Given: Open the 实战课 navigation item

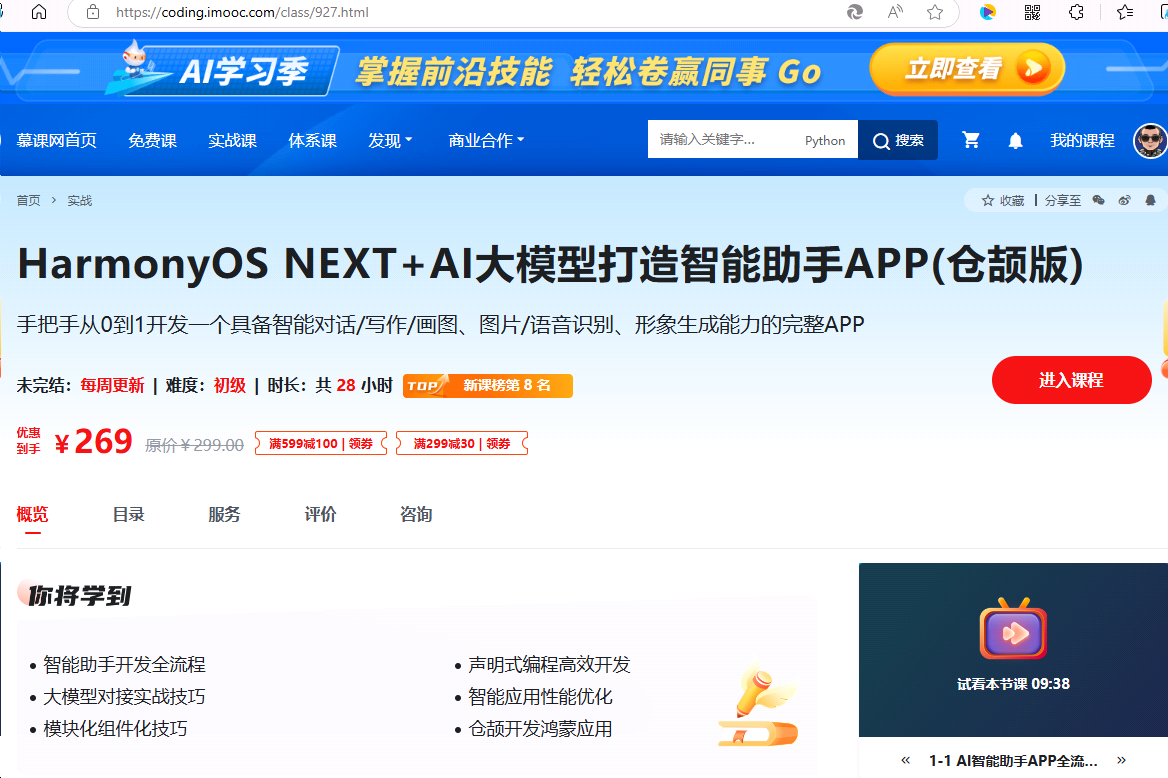Looking at the screenshot, I should pyautogui.click(x=232, y=140).
